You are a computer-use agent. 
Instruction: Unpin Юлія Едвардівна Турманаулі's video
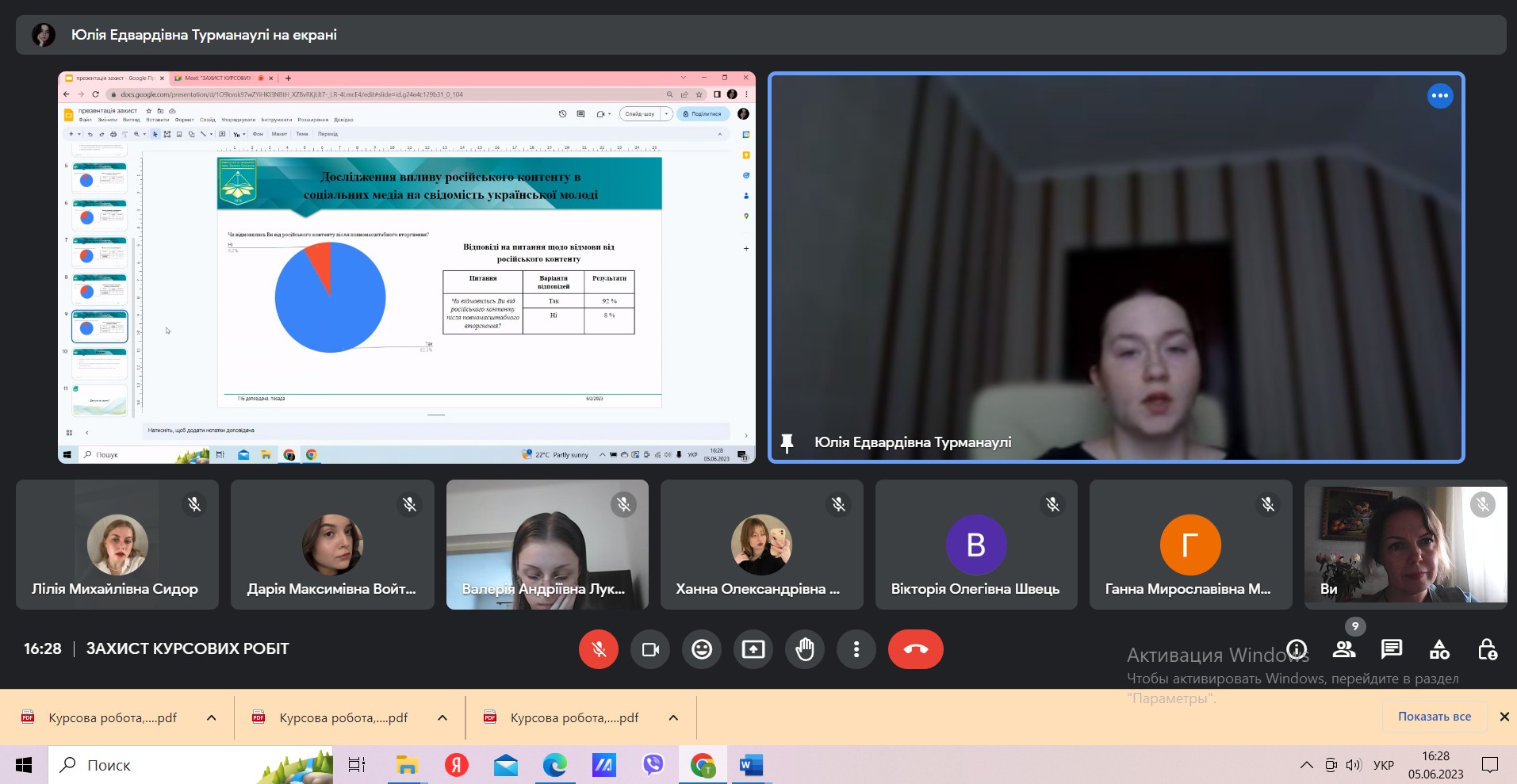pyautogui.click(x=787, y=442)
